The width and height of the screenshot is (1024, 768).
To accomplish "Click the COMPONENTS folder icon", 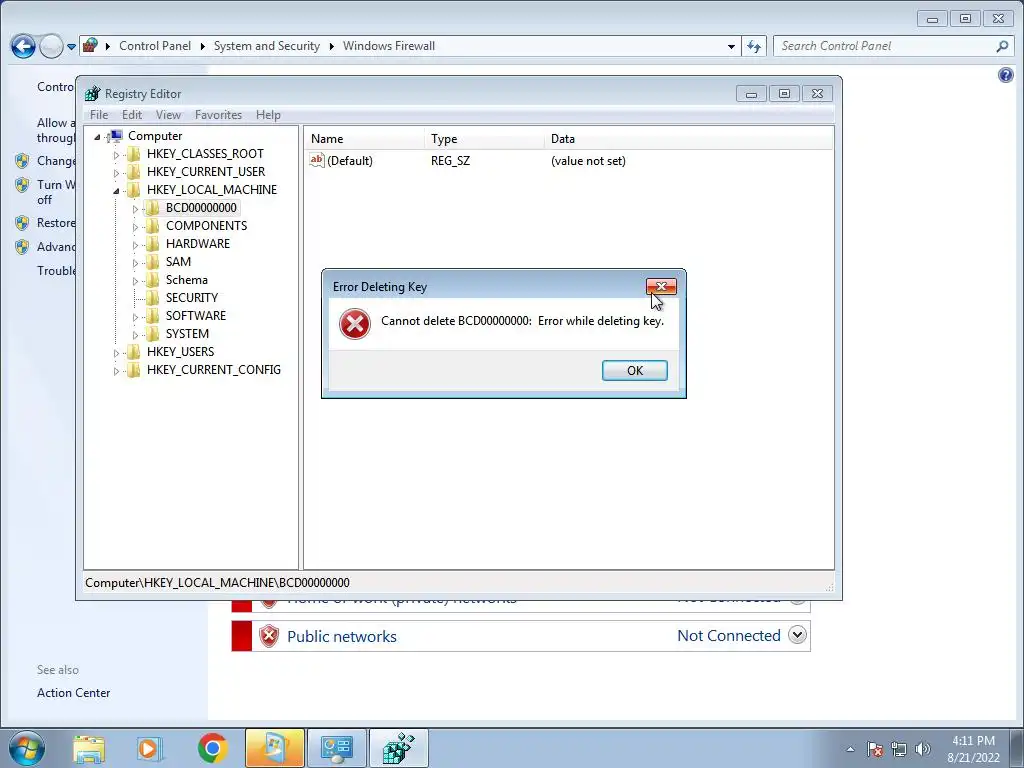I will tap(152, 226).
